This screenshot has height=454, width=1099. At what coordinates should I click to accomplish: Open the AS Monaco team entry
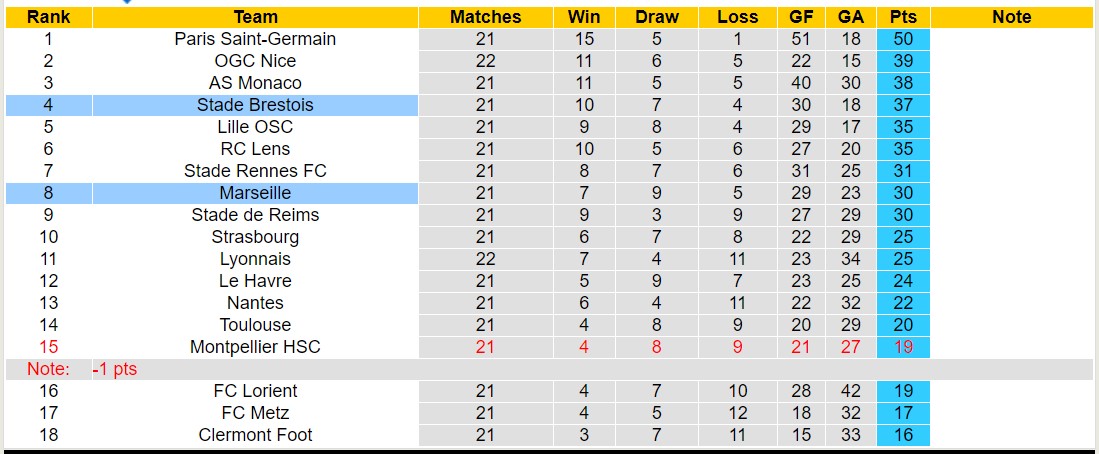point(255,83)
